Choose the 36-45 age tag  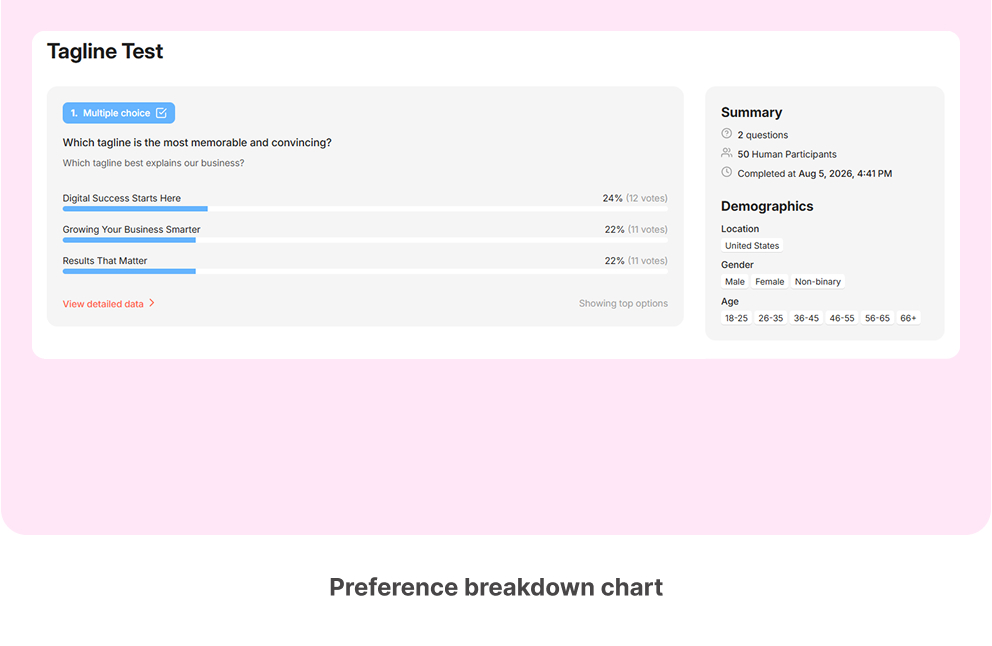click(x=806, y=318)
